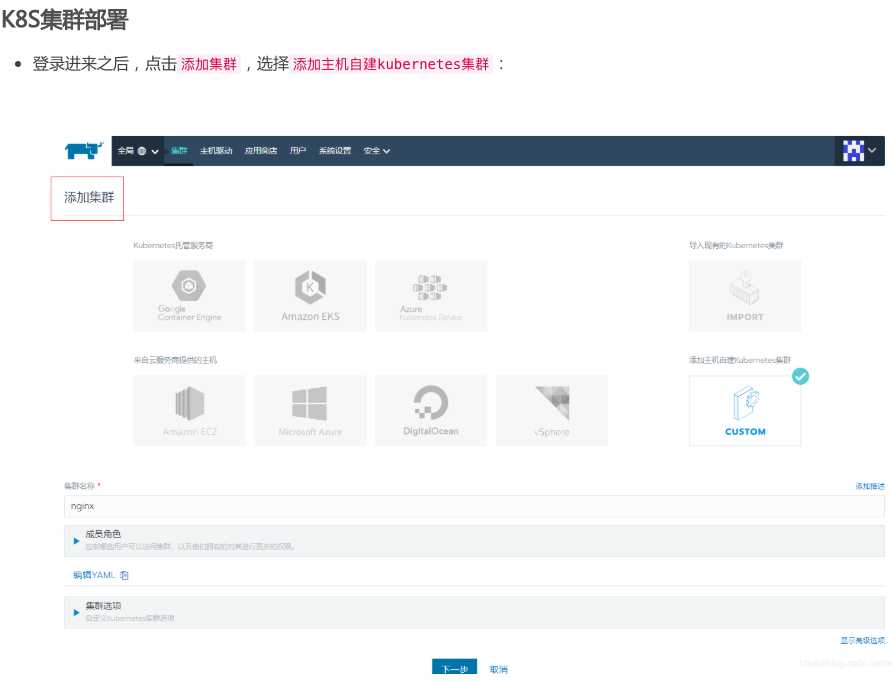
Task: Click the checkmark badge on CUSTOM
Action: [800, 376]
